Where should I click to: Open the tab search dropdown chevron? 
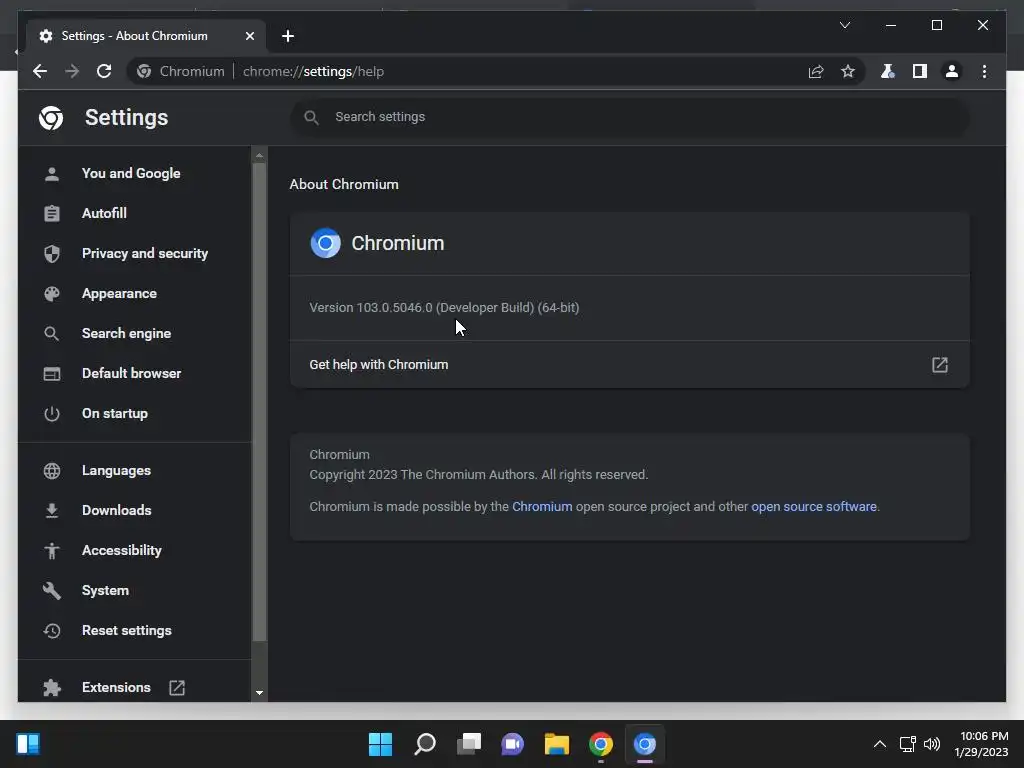(x=844, y=25)
